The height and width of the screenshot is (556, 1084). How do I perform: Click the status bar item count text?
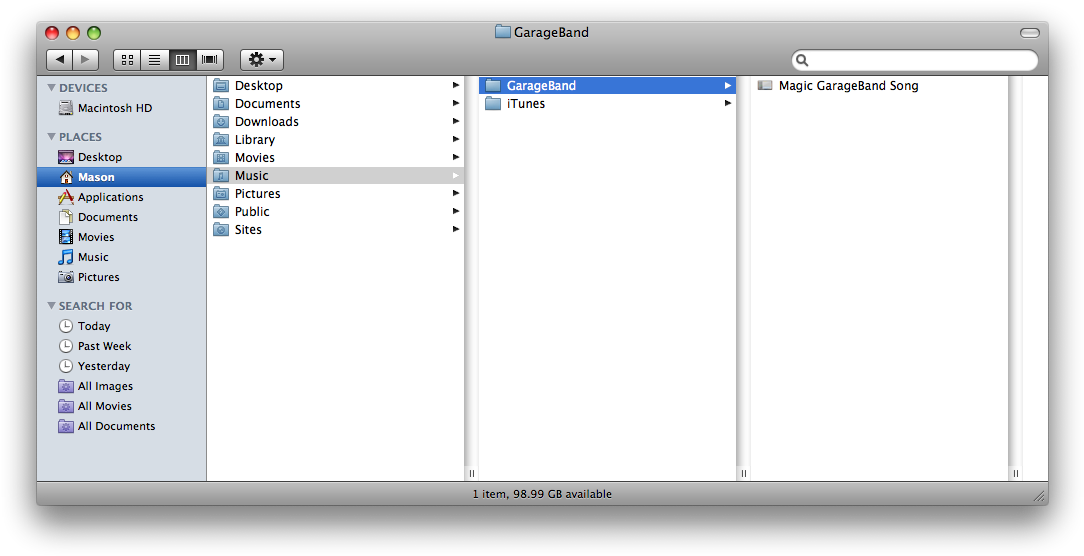click(542, 494)
